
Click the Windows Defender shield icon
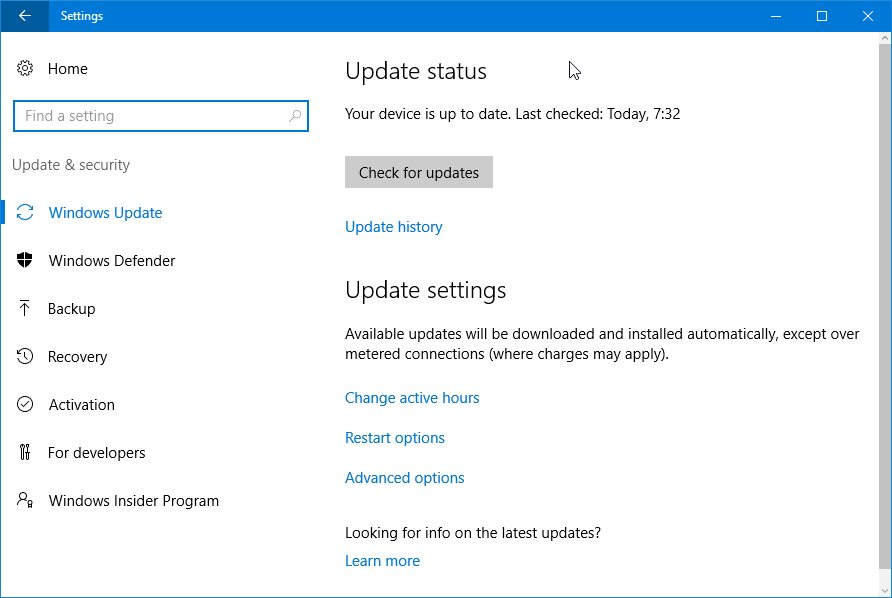click(x=24, y=260)
